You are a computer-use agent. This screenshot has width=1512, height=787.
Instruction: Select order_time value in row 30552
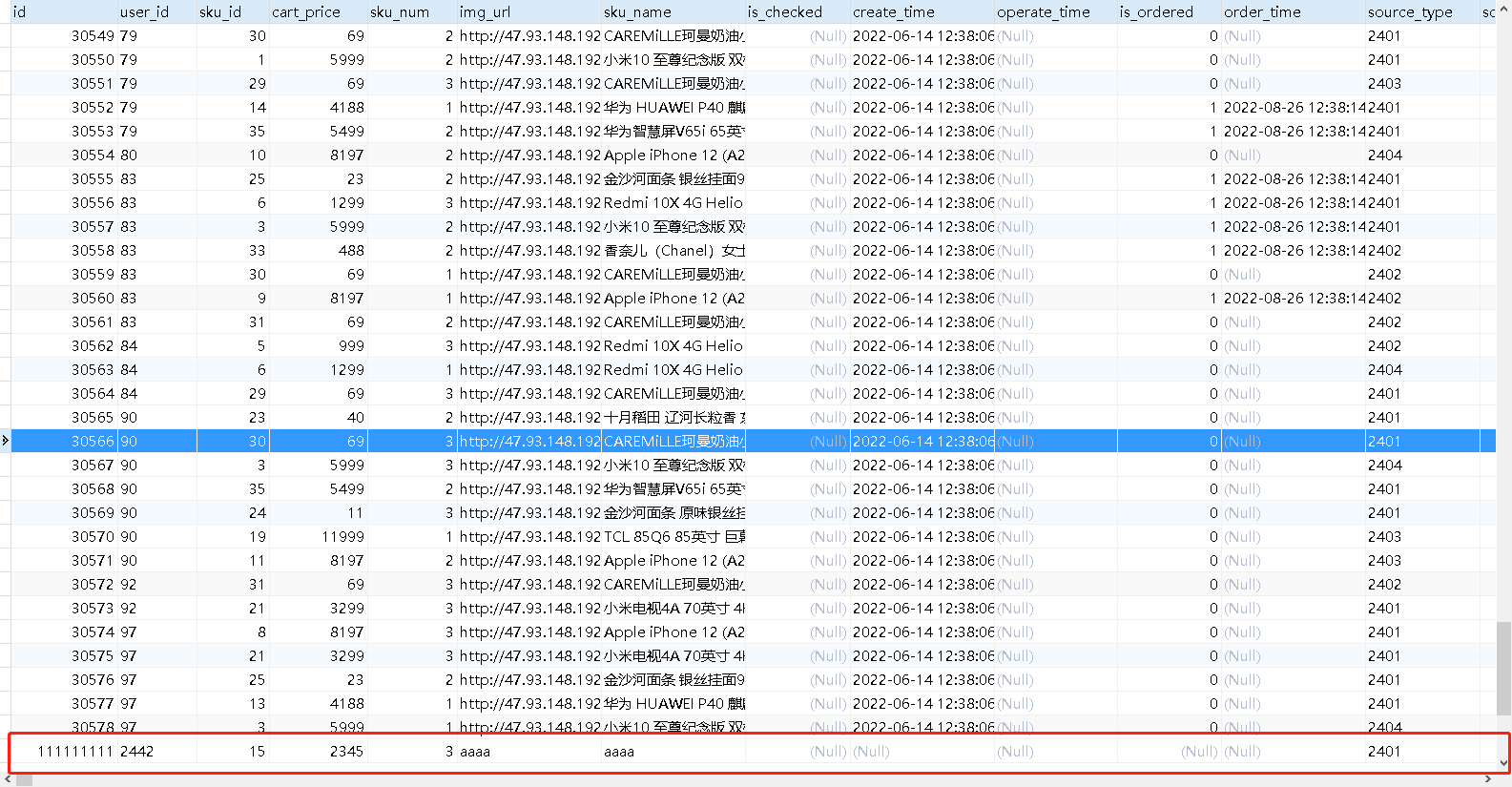[1294, 107]
